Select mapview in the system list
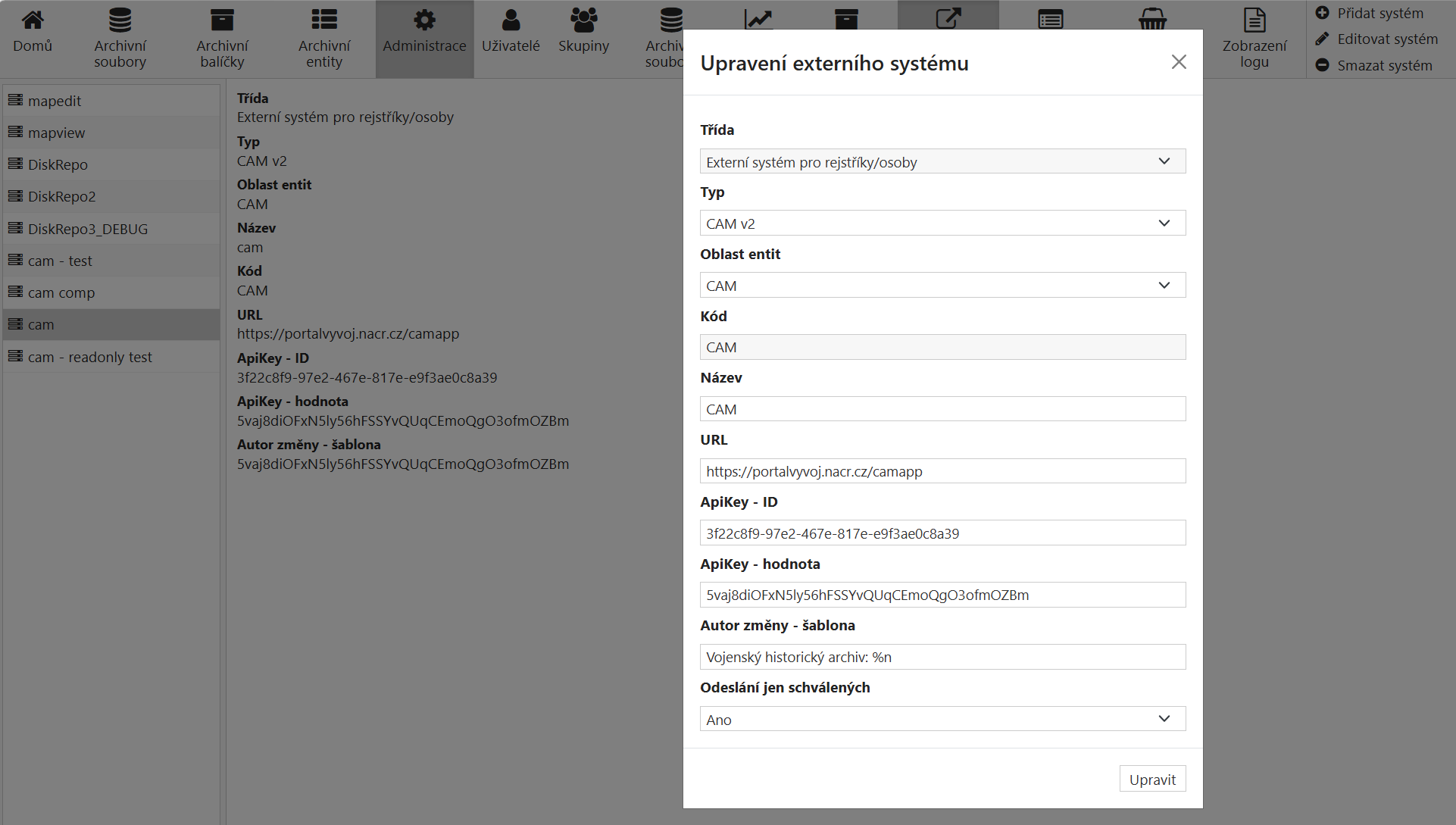The width and height of the screenshot is (1456, 825). click(x=111, y=133)
